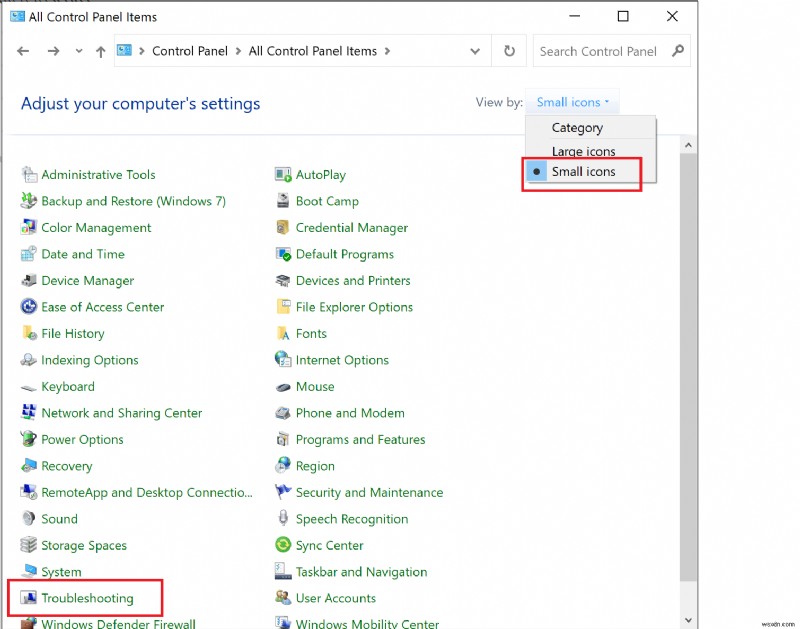Click the Fonts icon
800x629 pixels.
click(283, 334)
